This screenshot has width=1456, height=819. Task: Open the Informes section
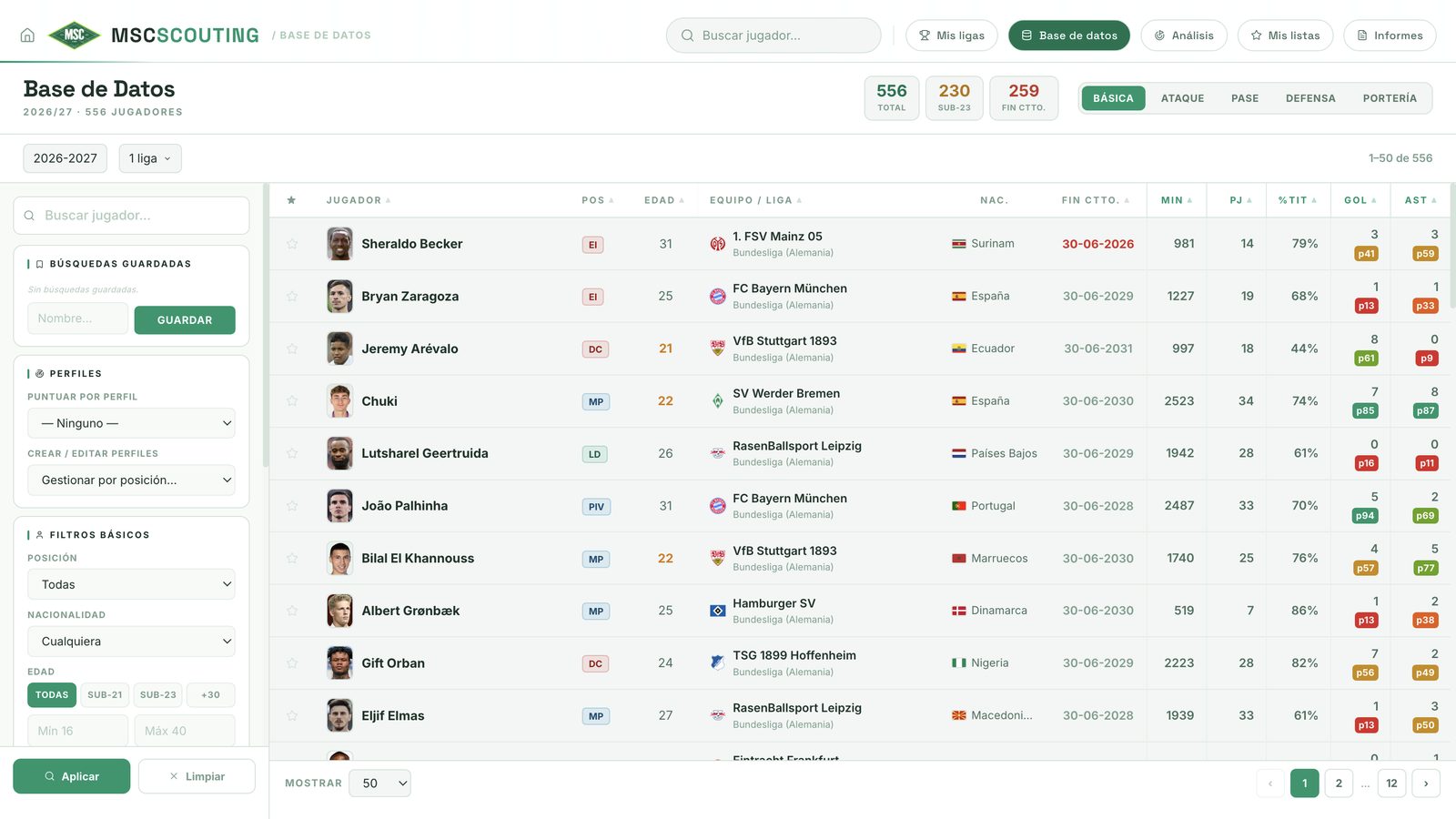1390,35
